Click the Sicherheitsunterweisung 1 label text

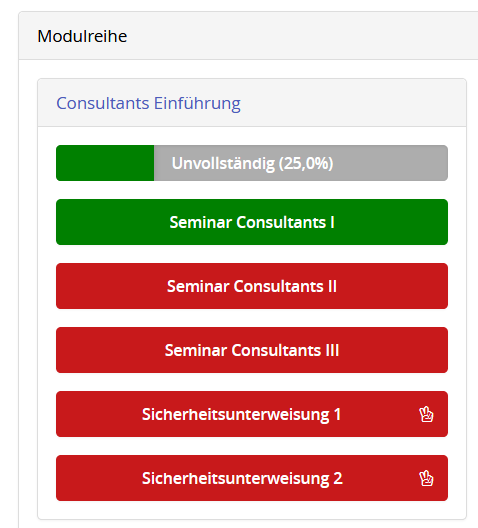(x=241, y=415)
